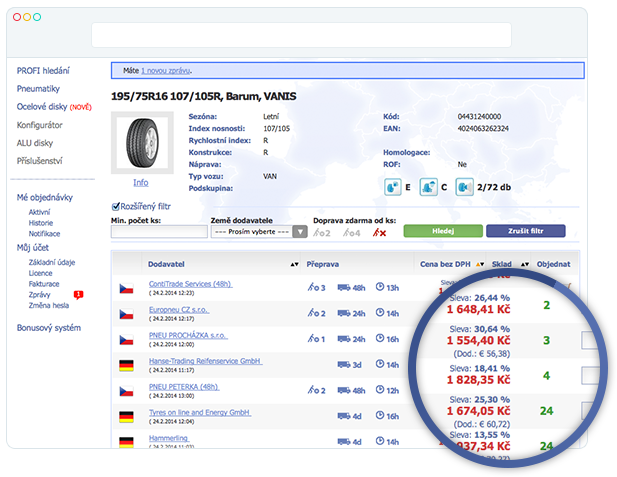Select free shipping from 4 pieces filter
617x477 pixels.
(x=351, y=233)
